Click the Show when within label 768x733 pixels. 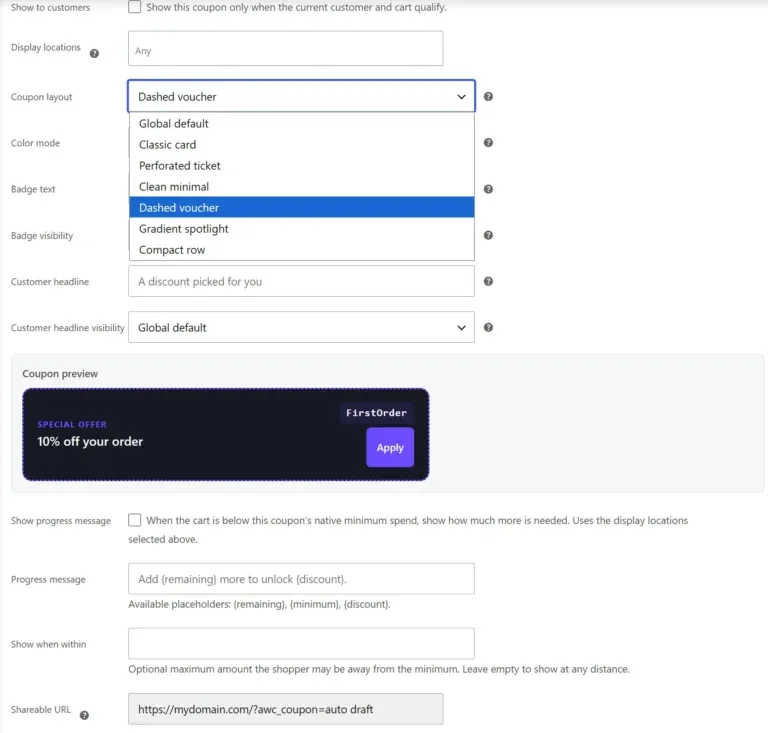click(x=48, y=644)
